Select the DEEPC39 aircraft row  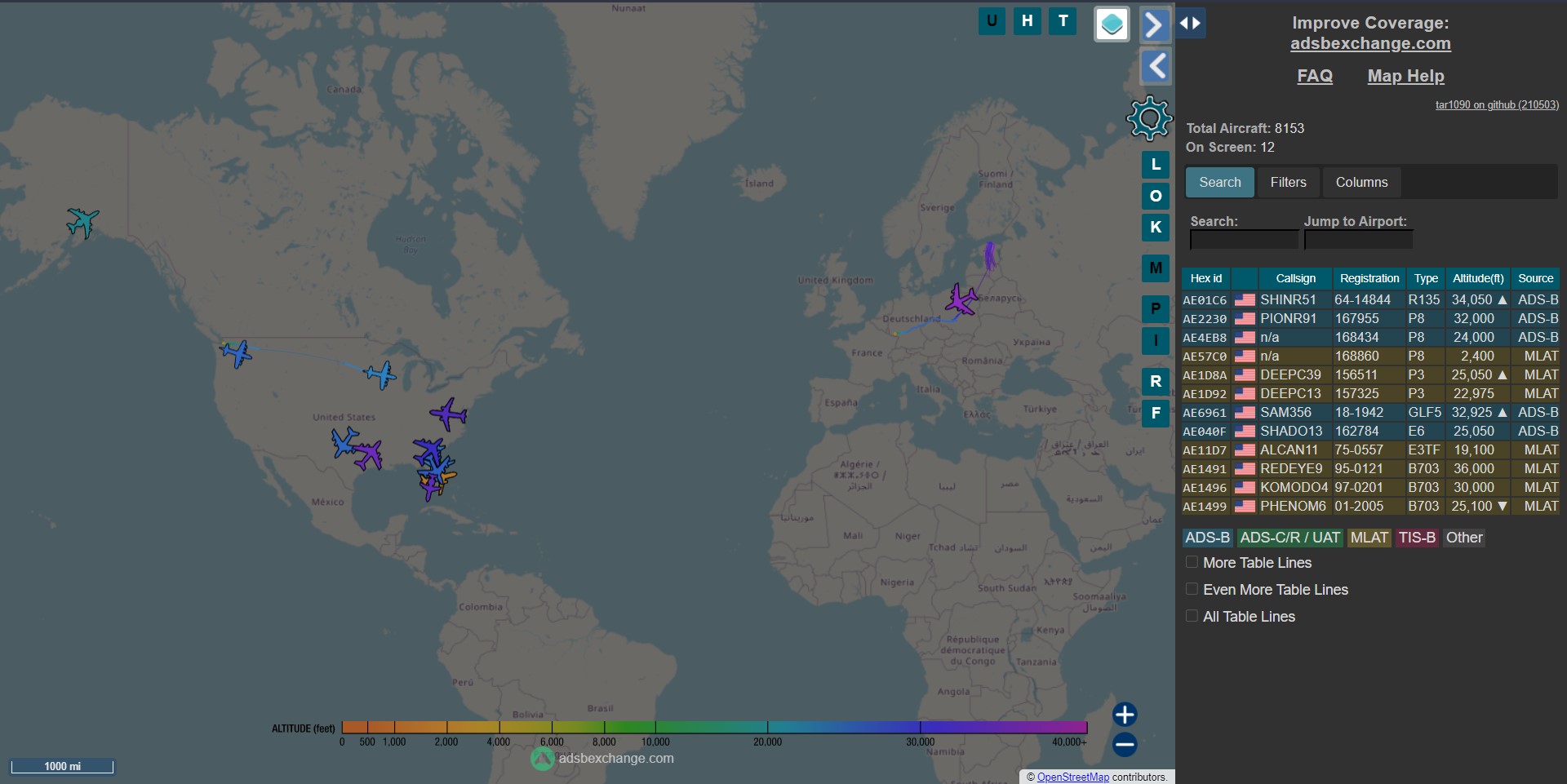(x=1370, y=374)
